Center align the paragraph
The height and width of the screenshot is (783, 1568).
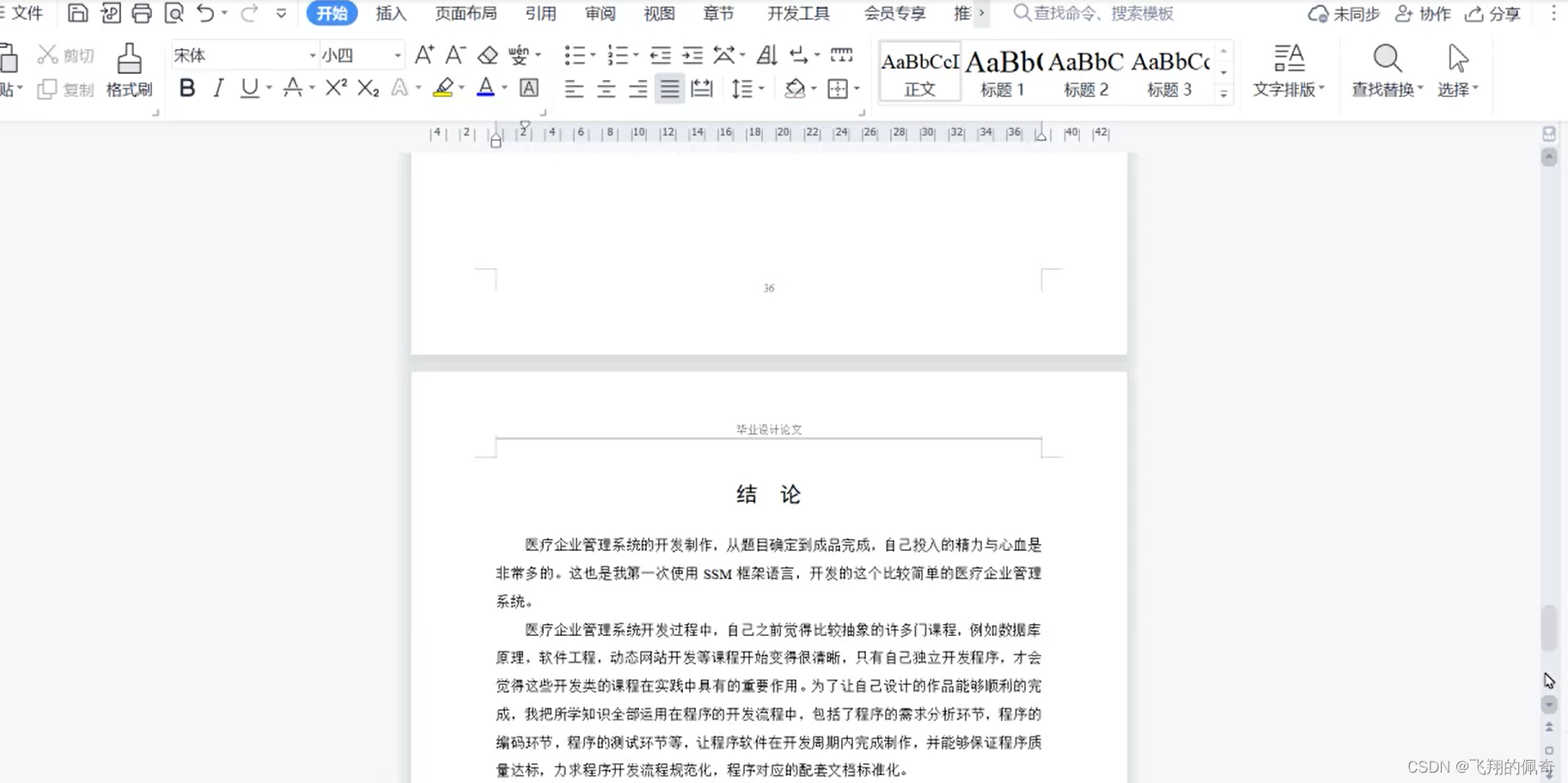pos(606,88)
